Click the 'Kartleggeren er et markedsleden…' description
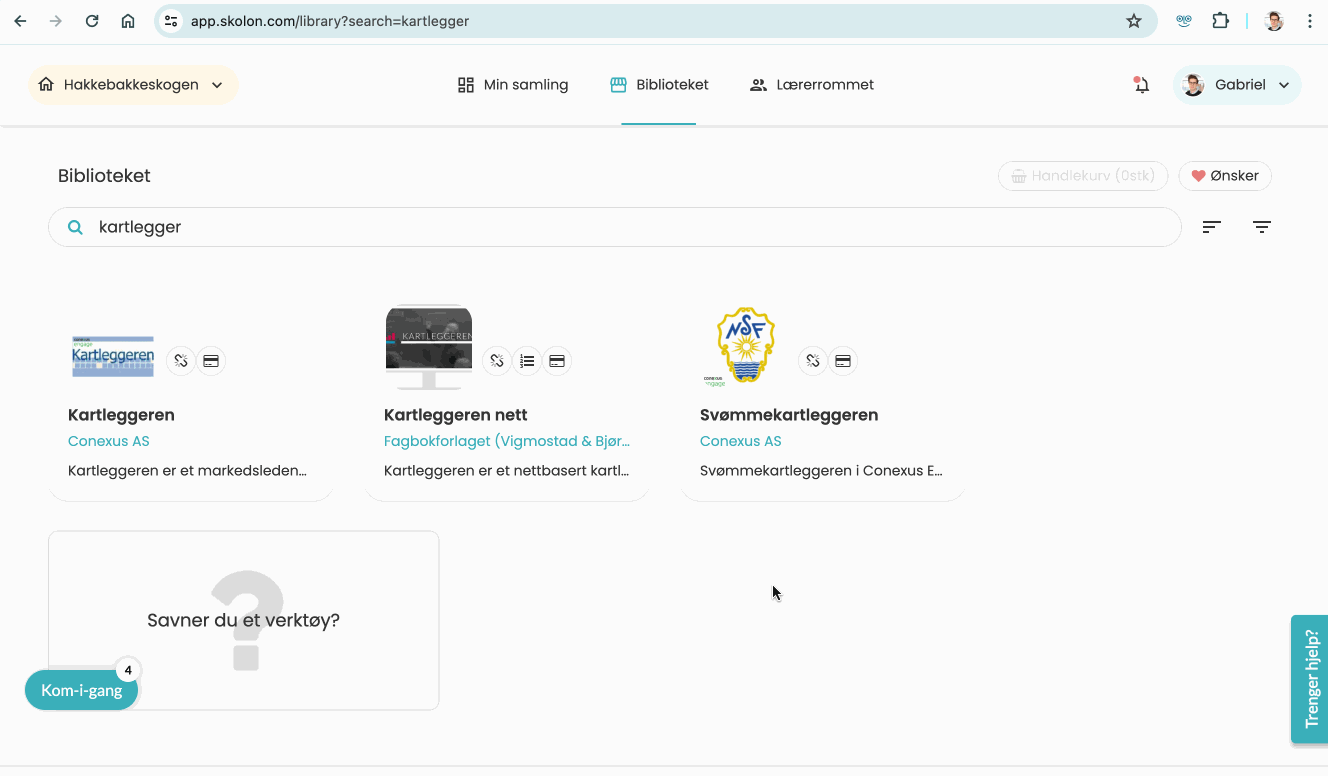 187,470
